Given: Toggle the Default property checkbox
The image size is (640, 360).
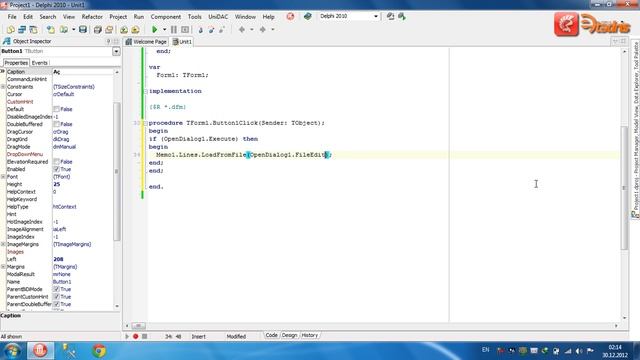Looking at the screenshot, I should click(x=56, y=109).
